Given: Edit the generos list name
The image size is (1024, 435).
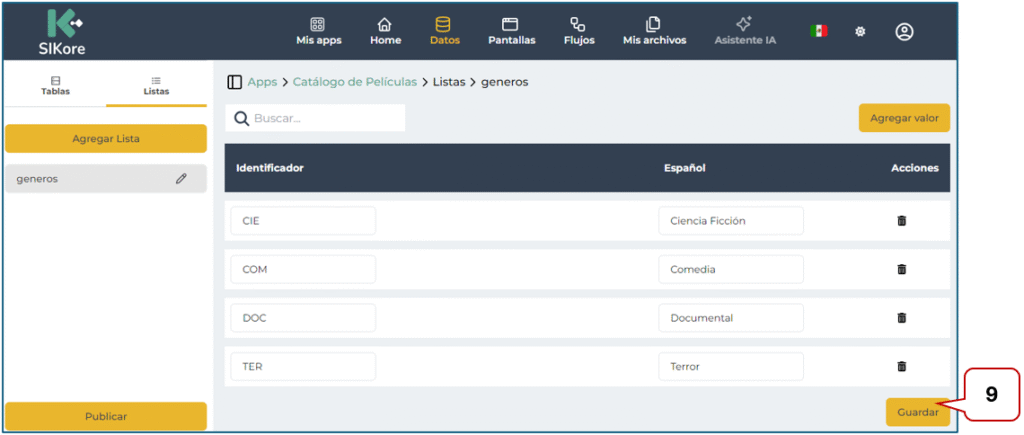Looking at the screenshot, I should tap(181, 179).
